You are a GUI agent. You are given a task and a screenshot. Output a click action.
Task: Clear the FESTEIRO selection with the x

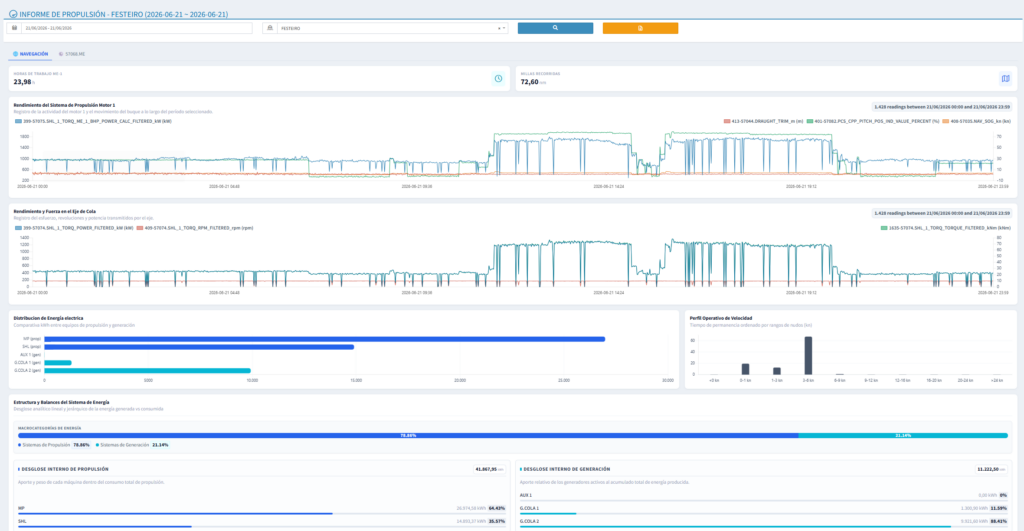click(499, 28)
